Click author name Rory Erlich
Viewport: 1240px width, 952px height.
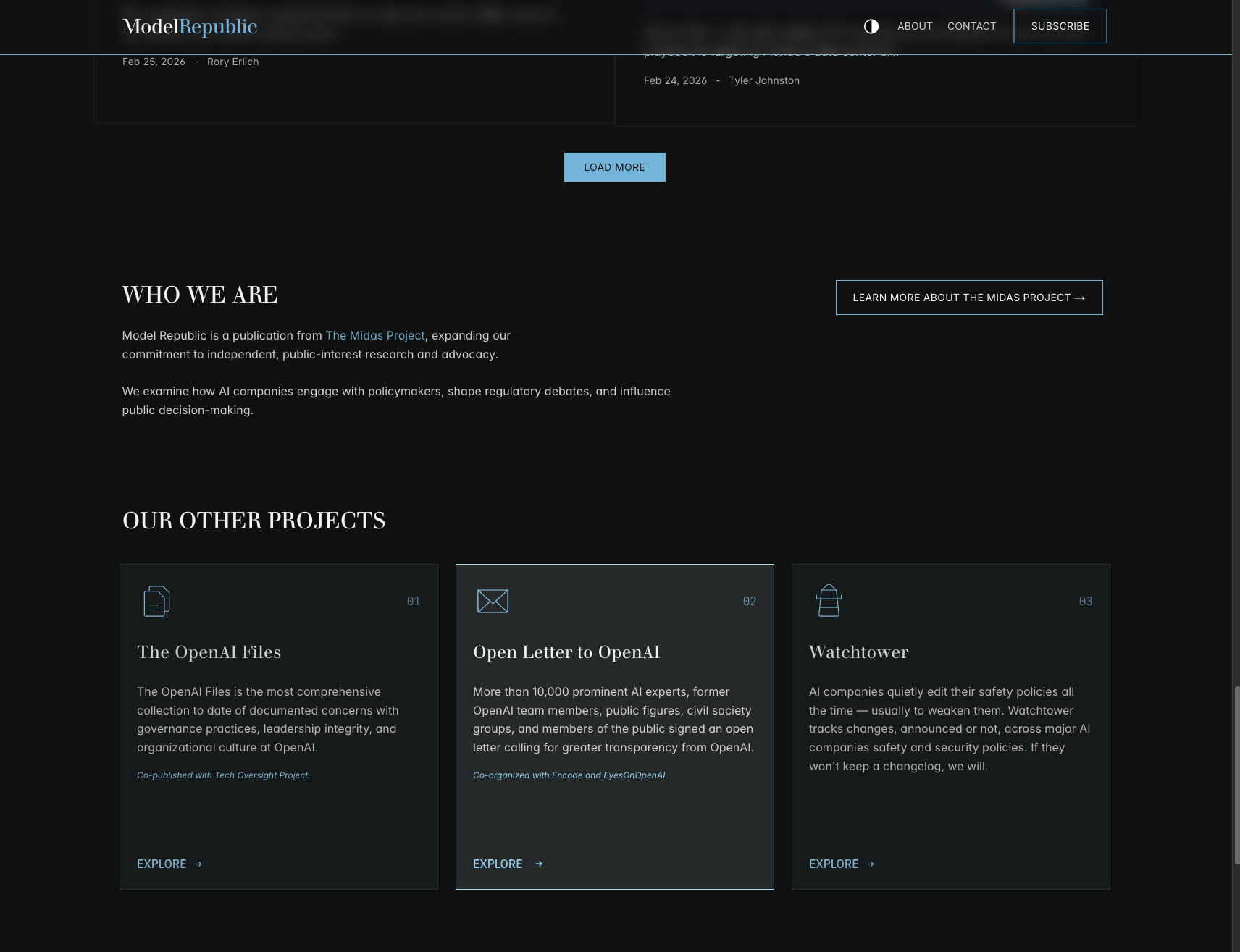233,62
